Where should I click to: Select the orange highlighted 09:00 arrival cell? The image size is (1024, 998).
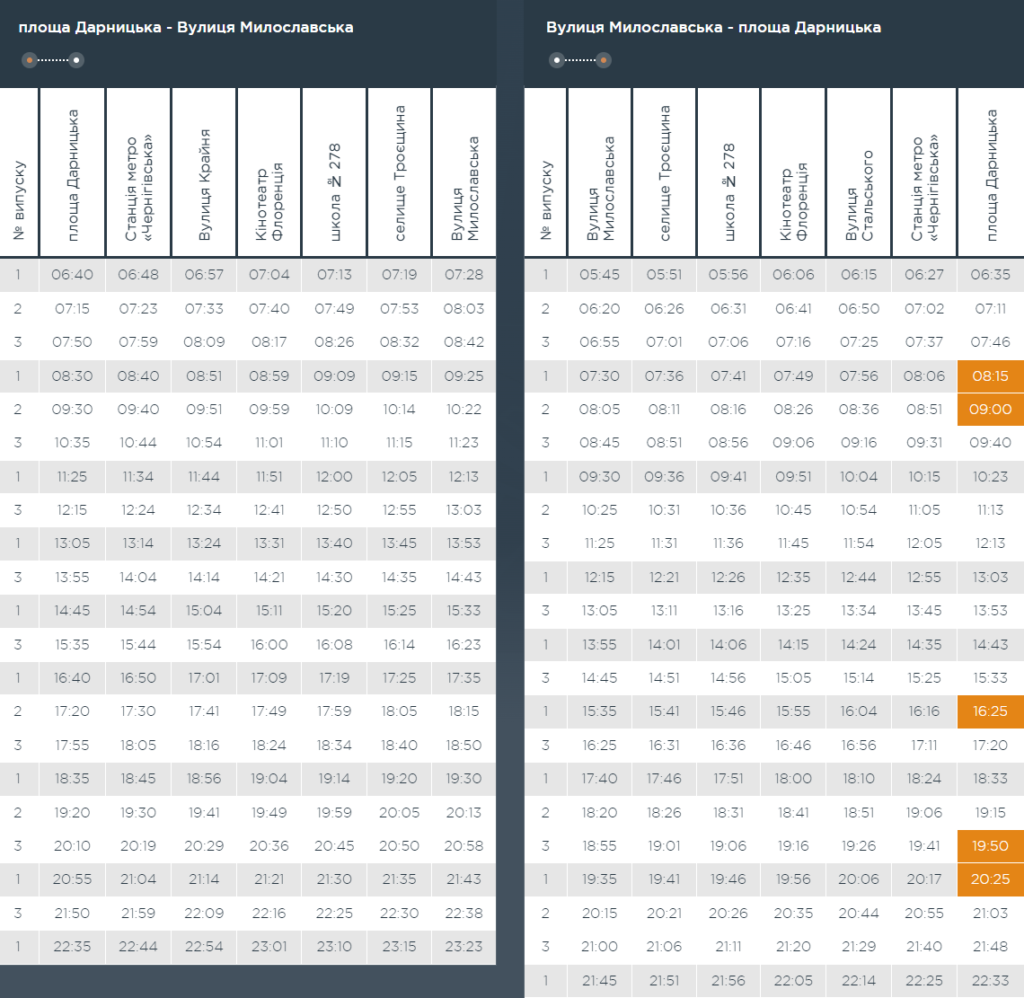tap(990, 409)
